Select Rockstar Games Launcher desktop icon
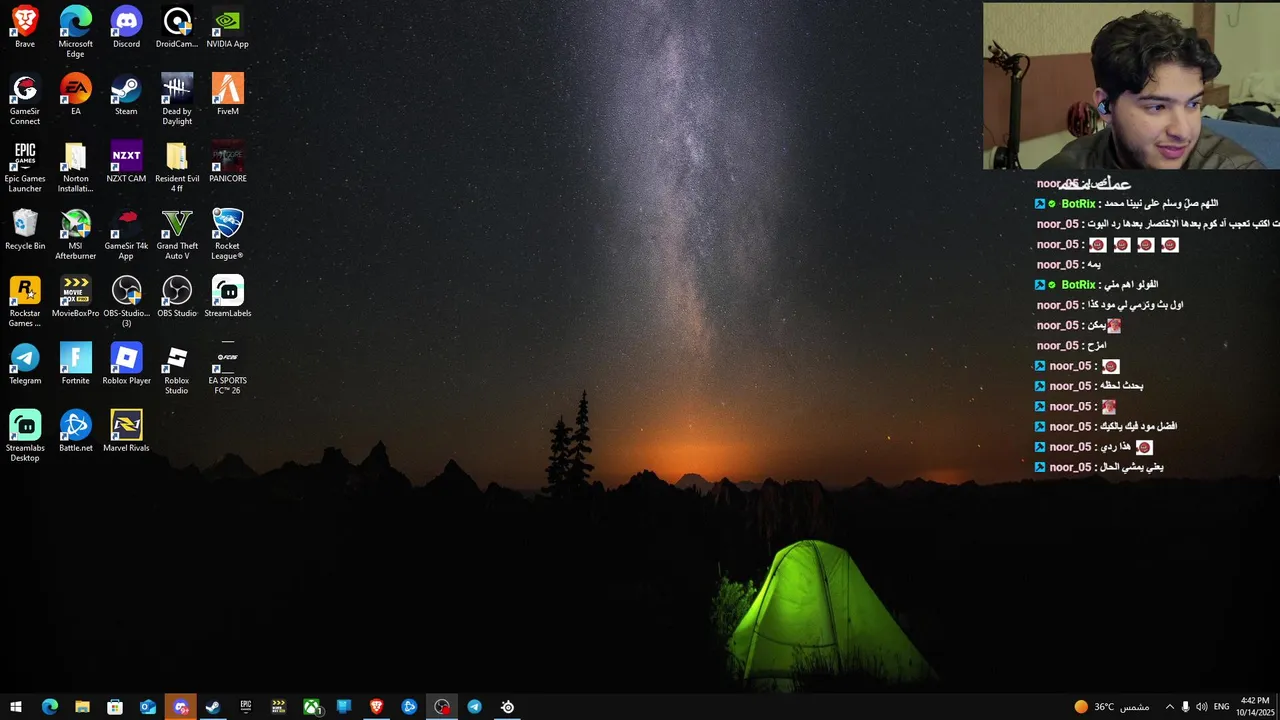Viewport: 1280px width, 720px height. [x=25, y=301]
